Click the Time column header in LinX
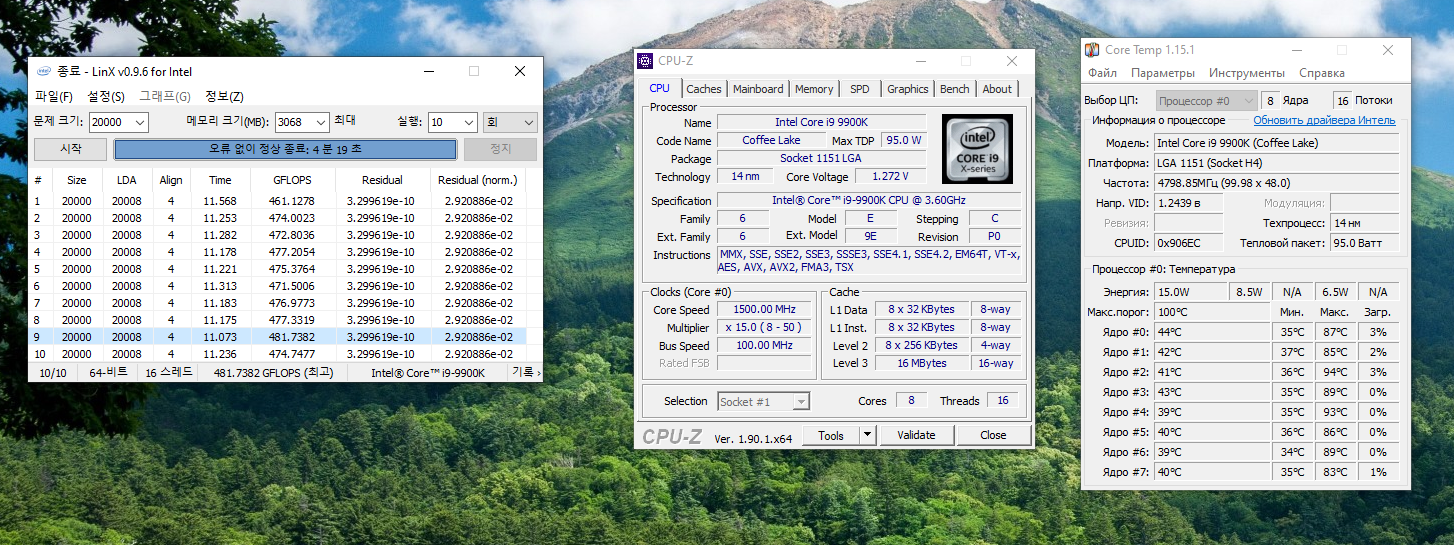 pos(220,180)
